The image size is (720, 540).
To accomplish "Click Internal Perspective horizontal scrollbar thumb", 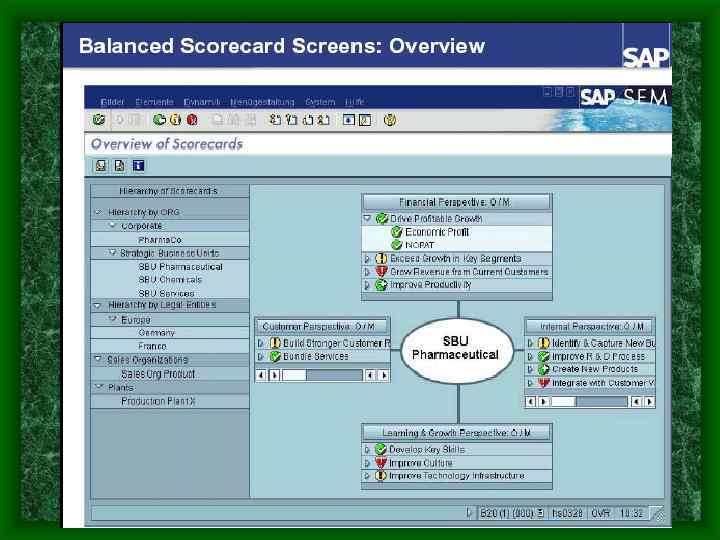I will (563, 402).
